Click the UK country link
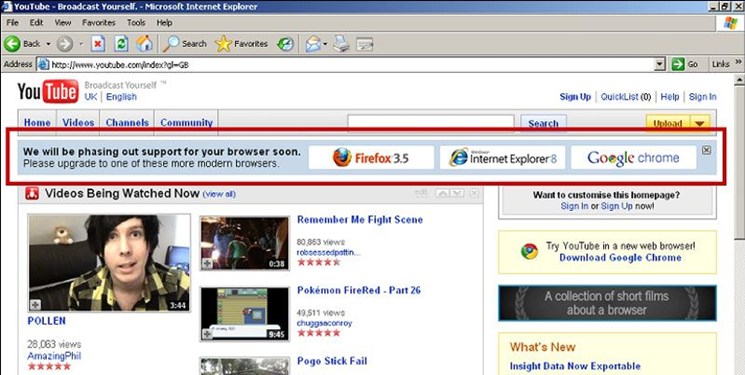 [x=90, y=96]
